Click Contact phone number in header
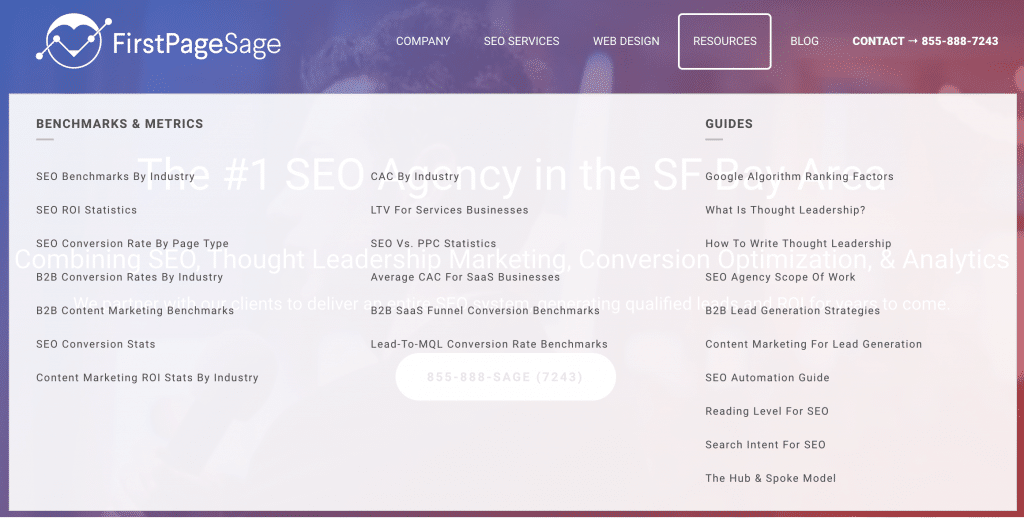1024x518 pixels. [925, 41]
